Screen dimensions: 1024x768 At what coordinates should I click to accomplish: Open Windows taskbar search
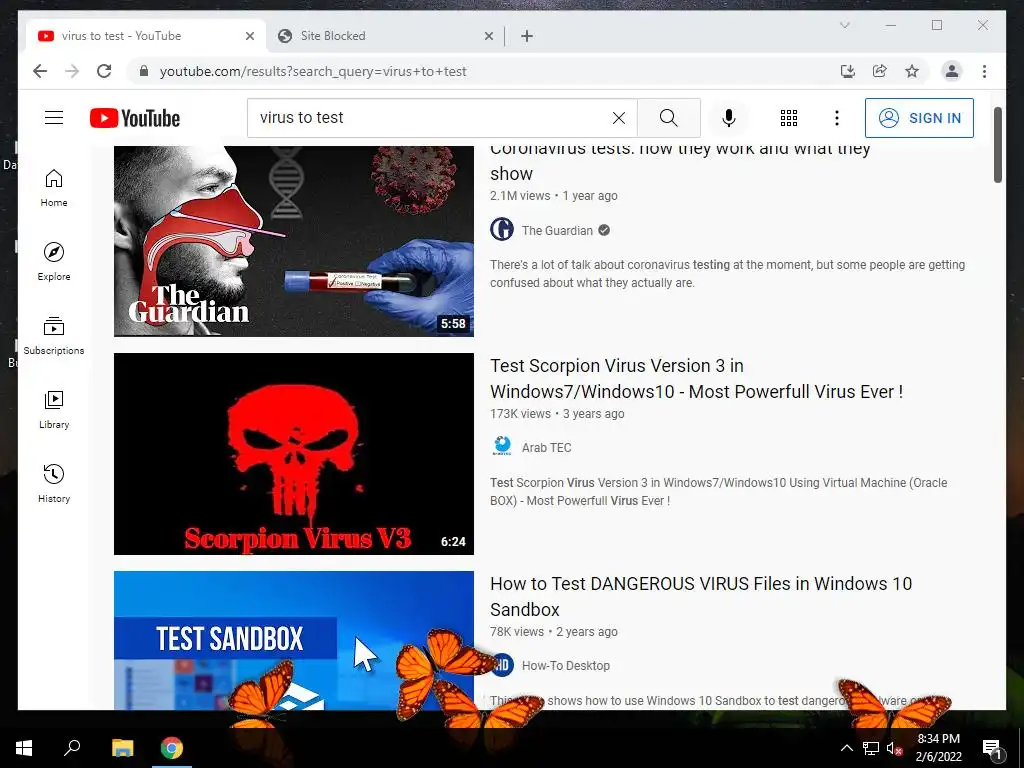[72, 748]
